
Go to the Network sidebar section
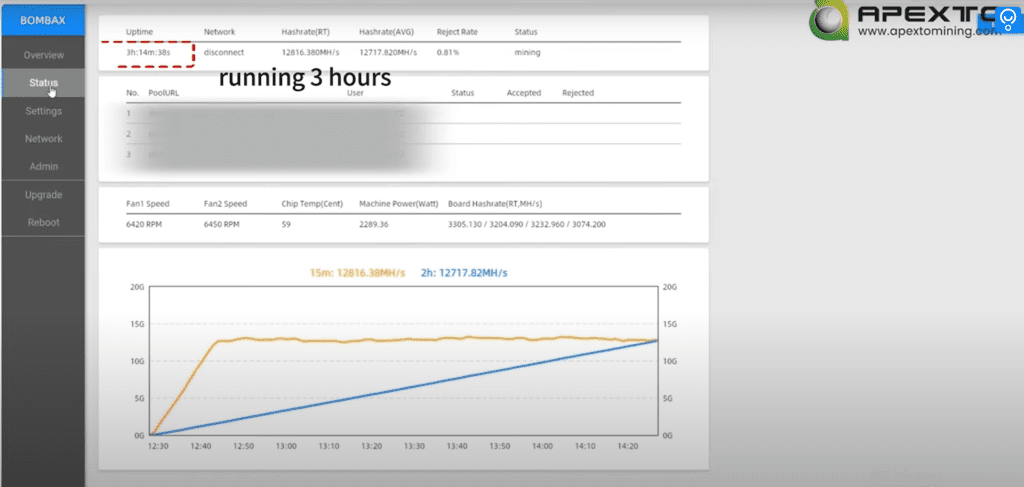[x=43, y=139]
